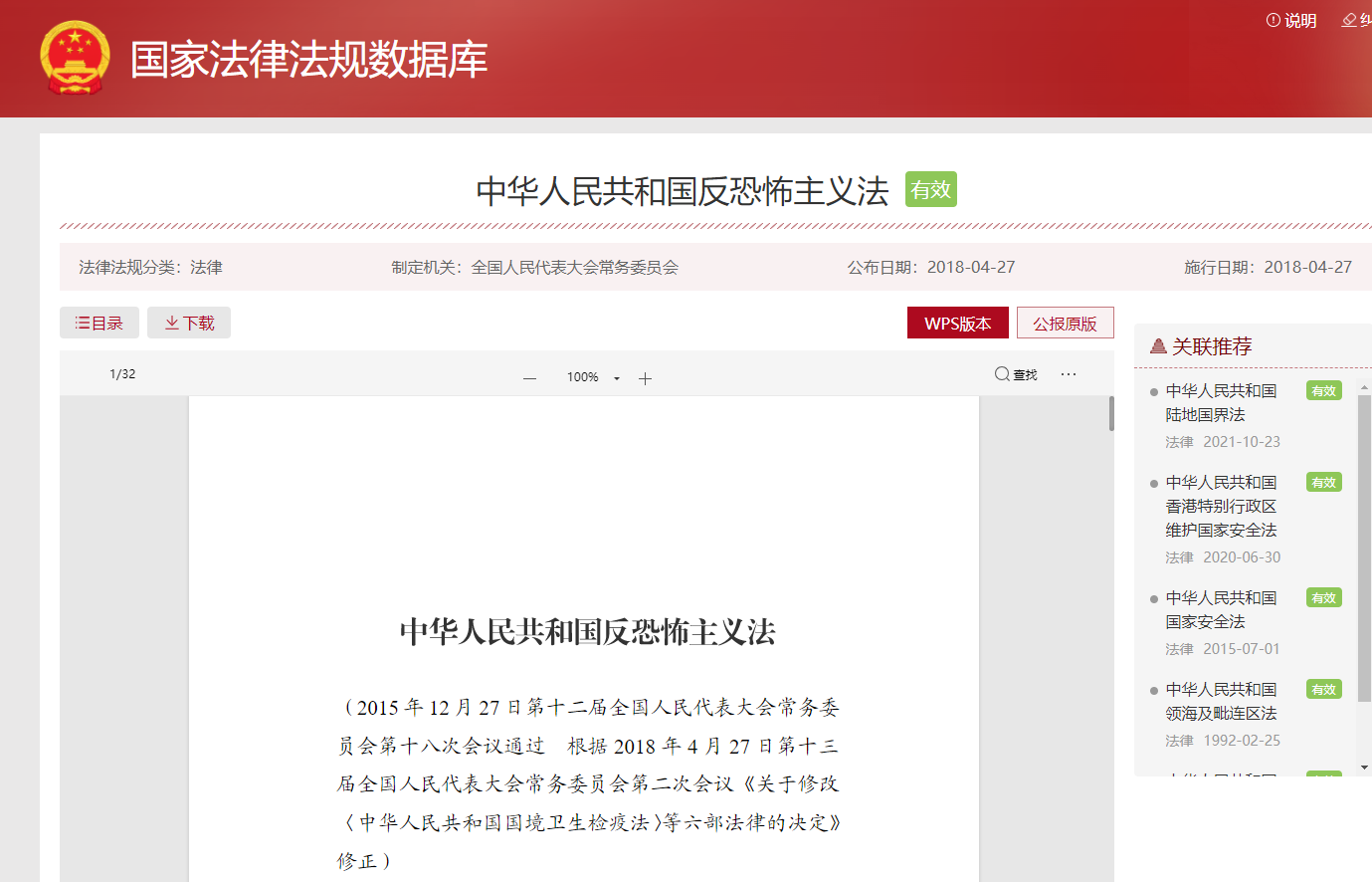The height and width of the screenshot is (882, 1372).
Task: Switch to the WPS版本 tab
Action: click(957, 324)
